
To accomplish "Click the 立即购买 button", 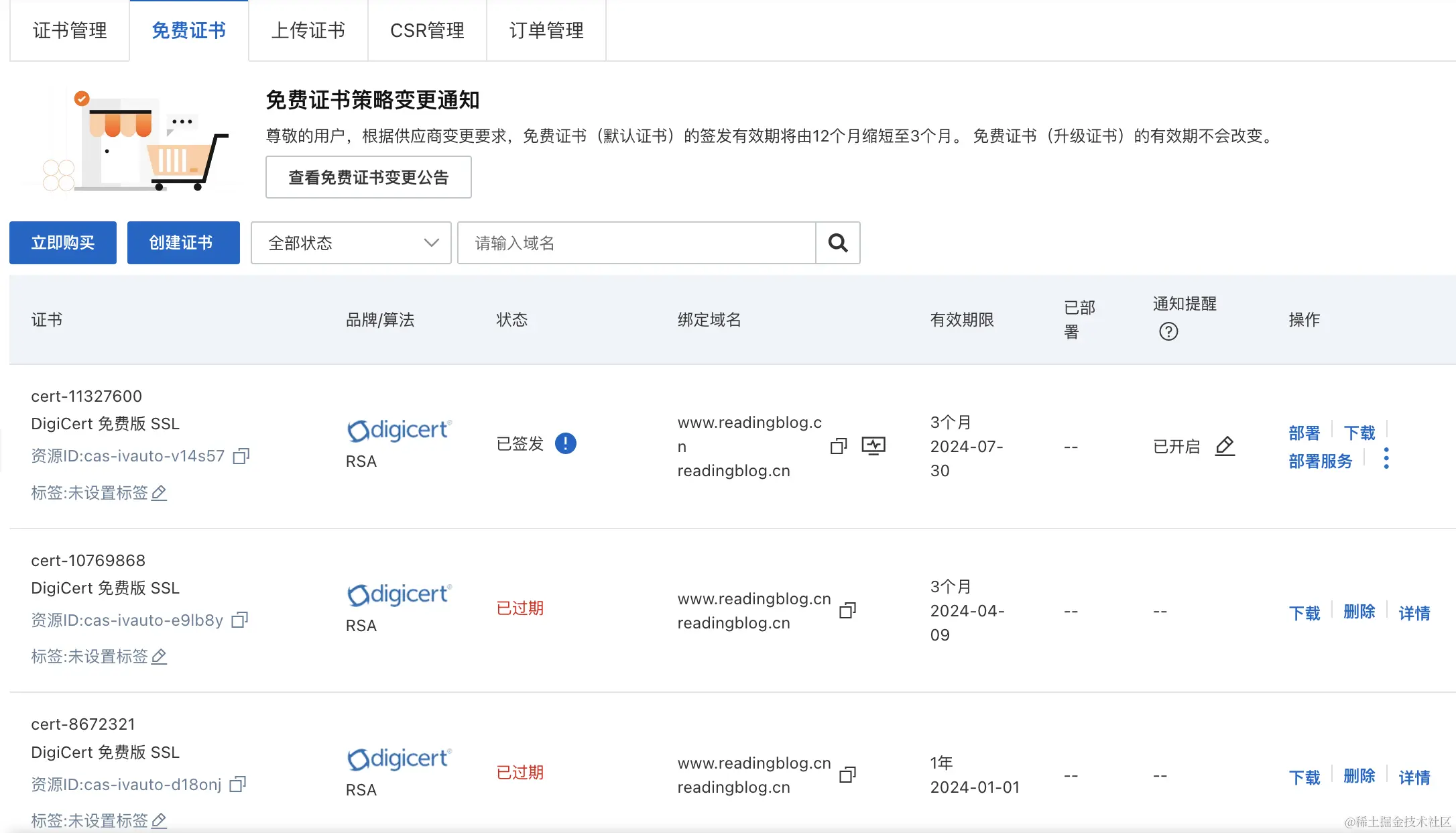I will 63,243.
